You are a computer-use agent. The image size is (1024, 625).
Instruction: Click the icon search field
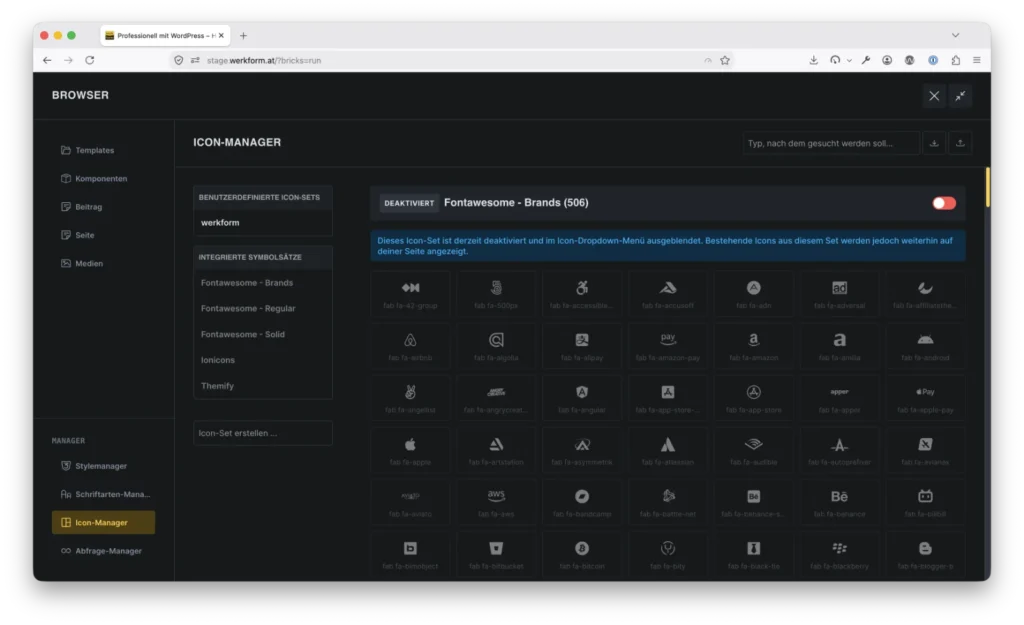[x=831, y=143]
